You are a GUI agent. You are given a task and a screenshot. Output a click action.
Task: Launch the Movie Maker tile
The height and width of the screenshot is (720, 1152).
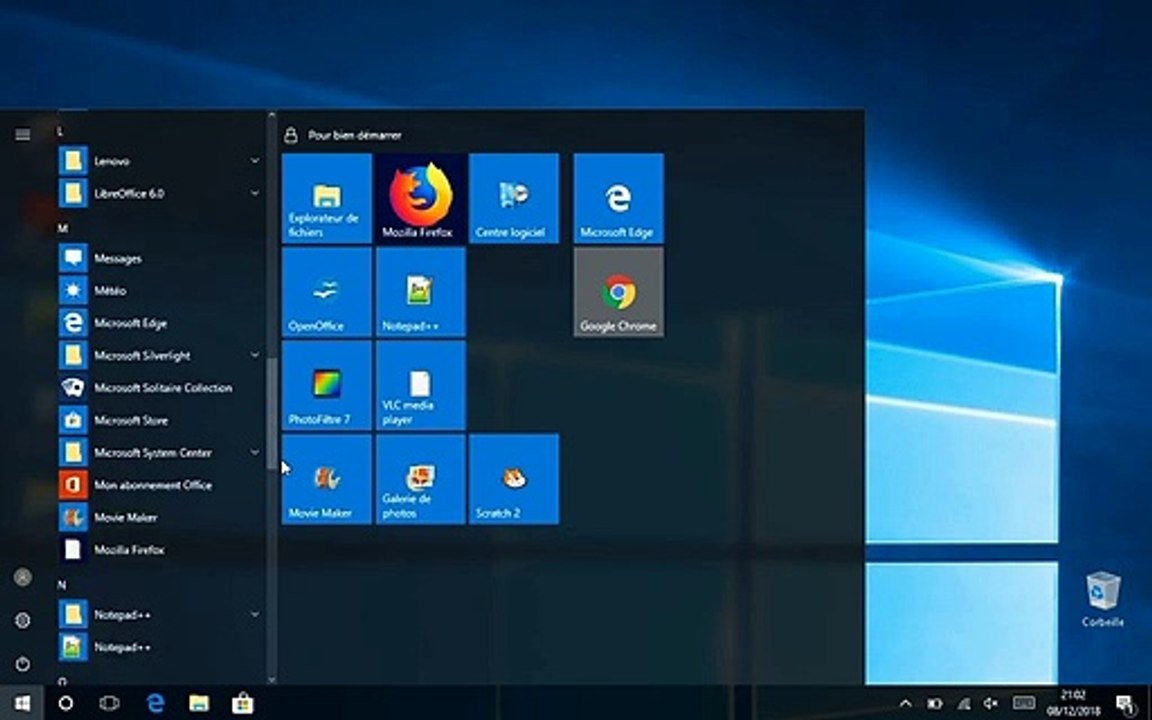tap(327, 479)
